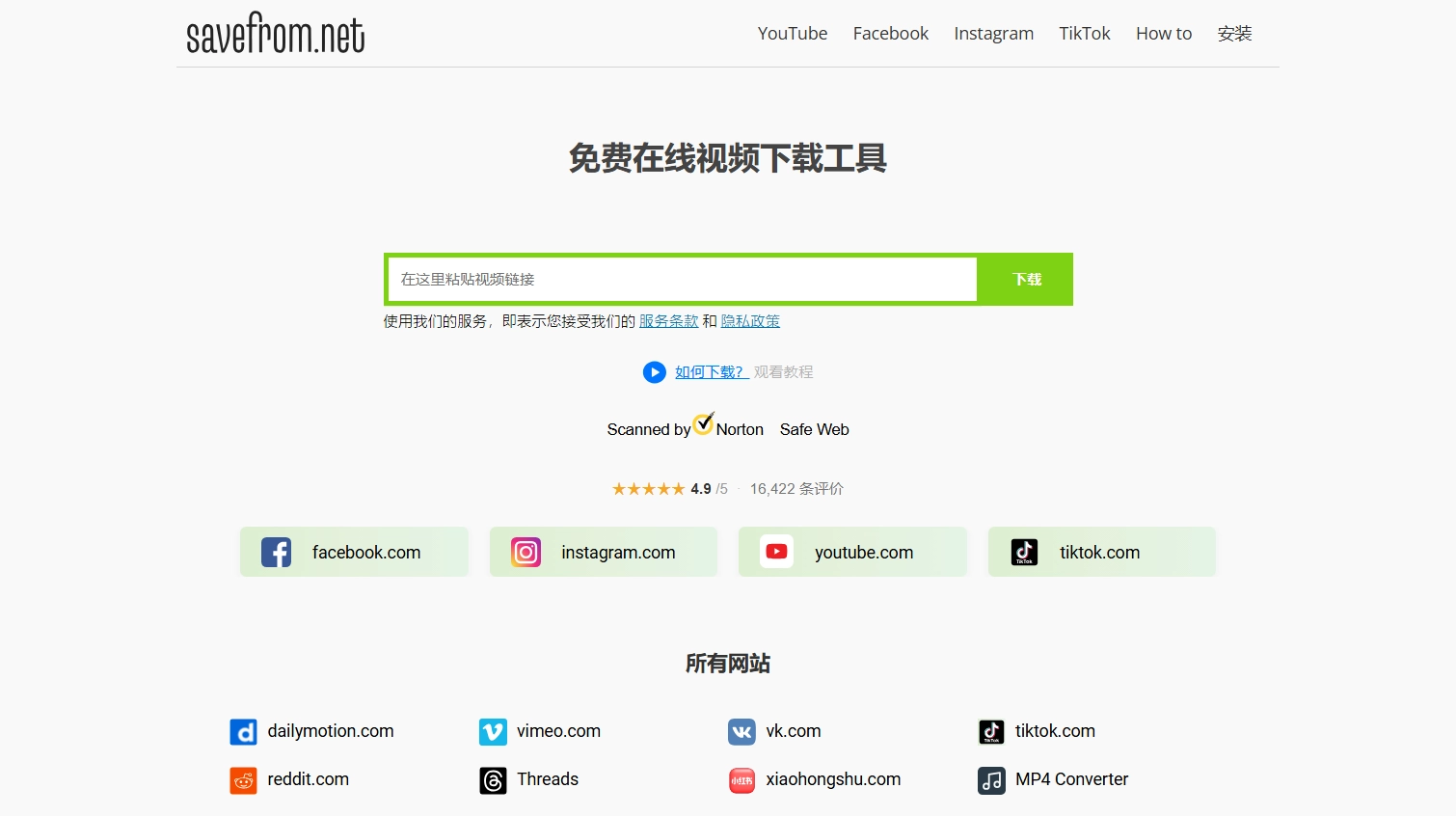Open the YouTube nav menu item
The image size is (1456, 816).
(x=793, y=34)
